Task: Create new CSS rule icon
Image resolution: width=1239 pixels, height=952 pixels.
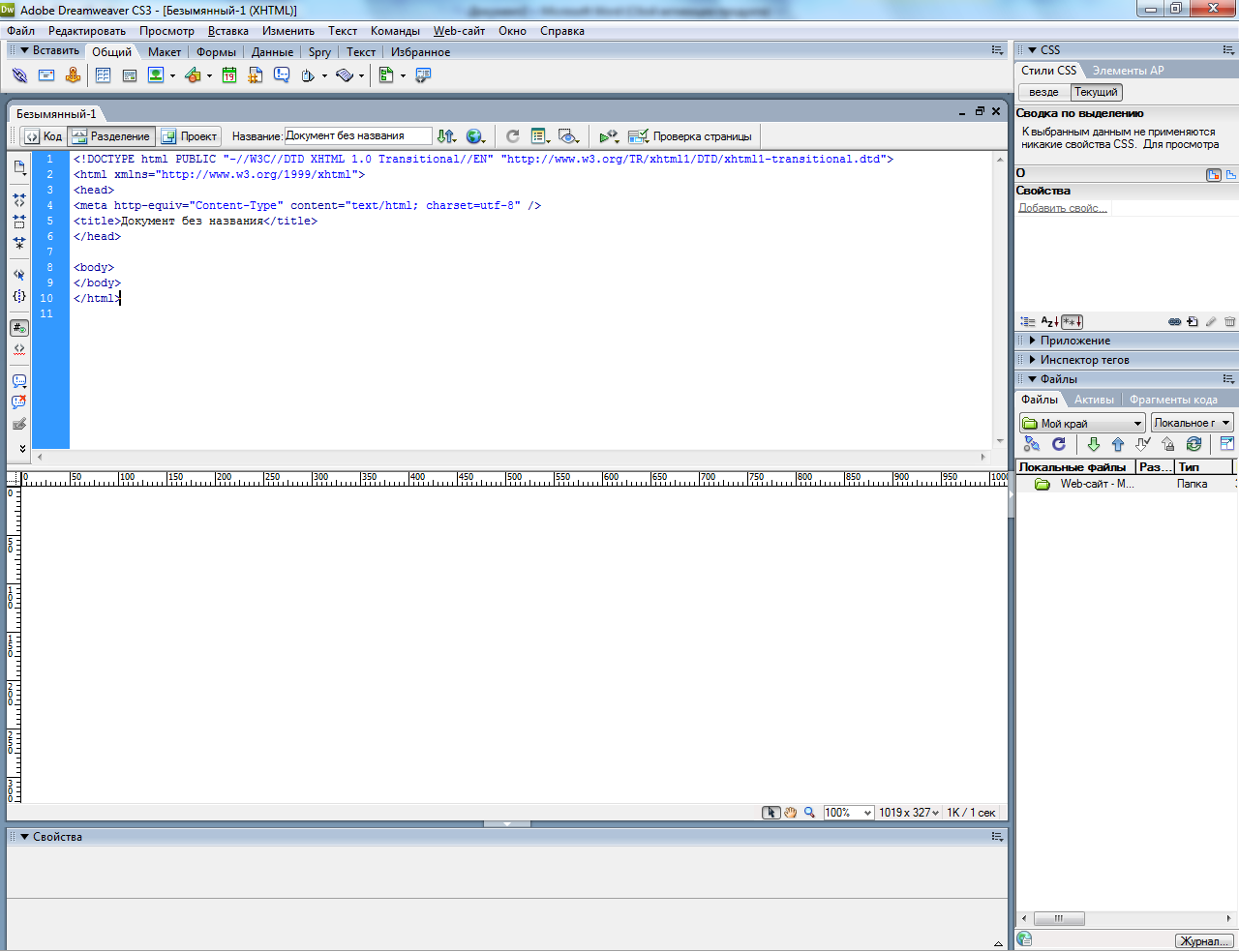Action: (x=1193, y=322)
